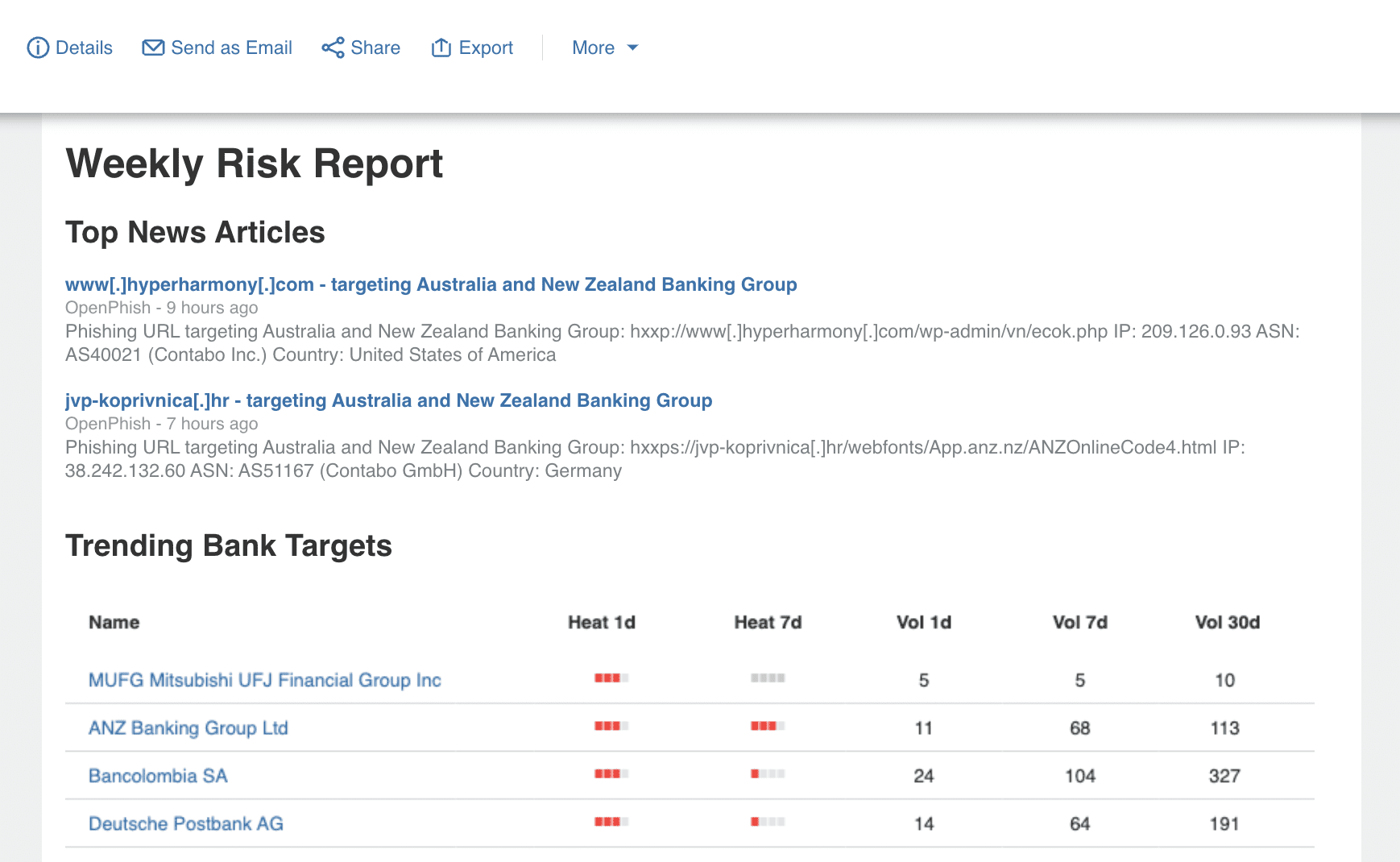
Task: Click the Share nodes icon
Action: point(333,48)
